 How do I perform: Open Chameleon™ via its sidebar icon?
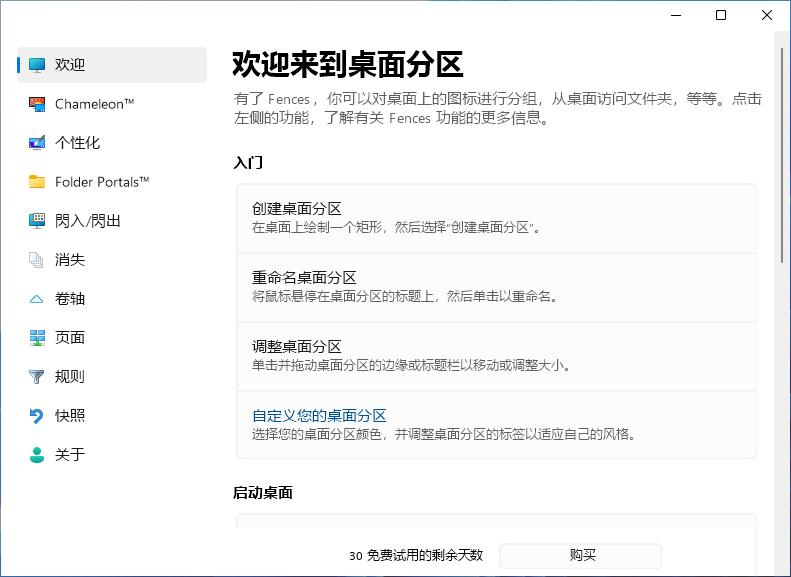[x=37, y=104]
